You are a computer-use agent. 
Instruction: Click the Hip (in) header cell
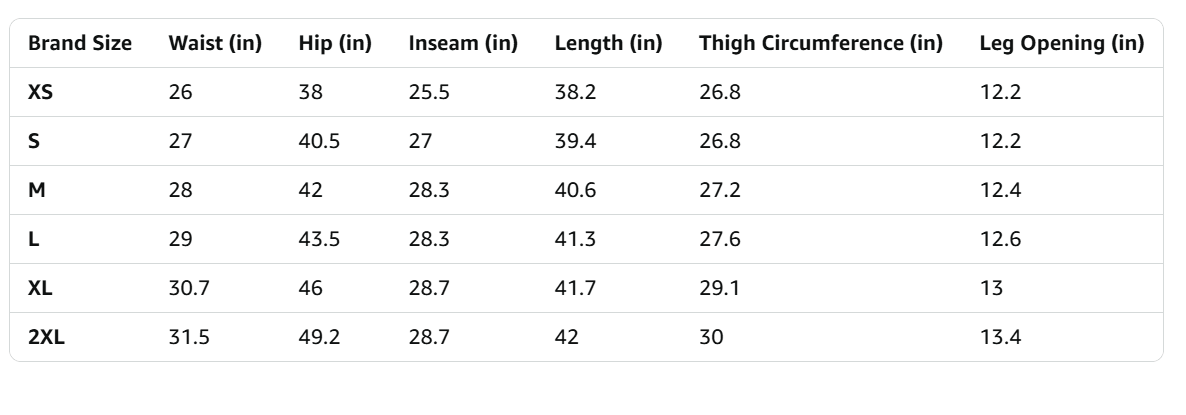pyautogui.click(x=335, y=44)
